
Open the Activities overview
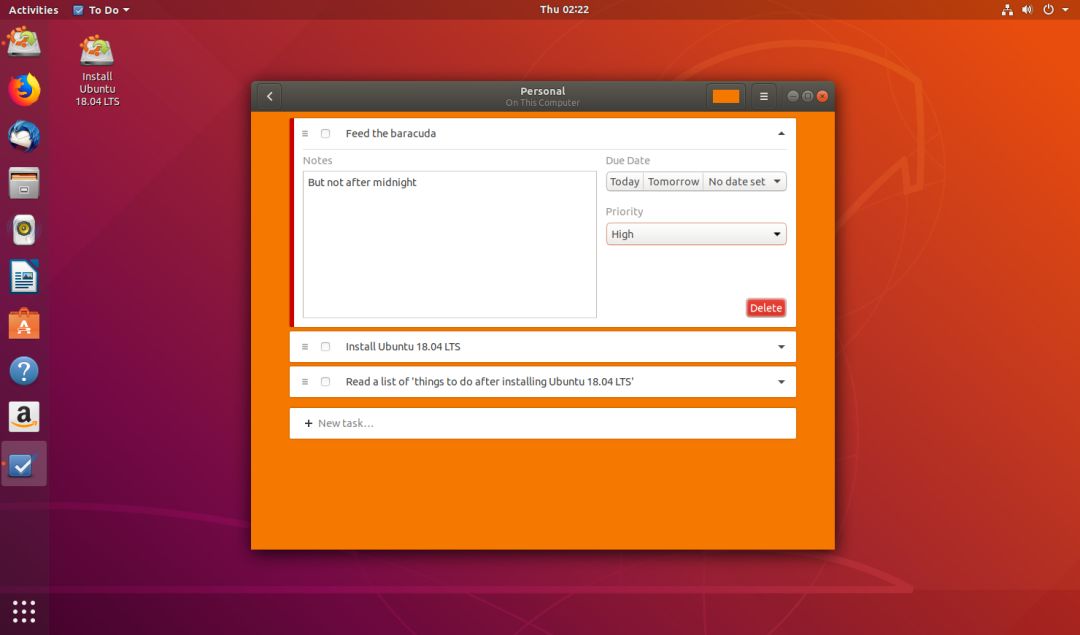pos(33,10)
